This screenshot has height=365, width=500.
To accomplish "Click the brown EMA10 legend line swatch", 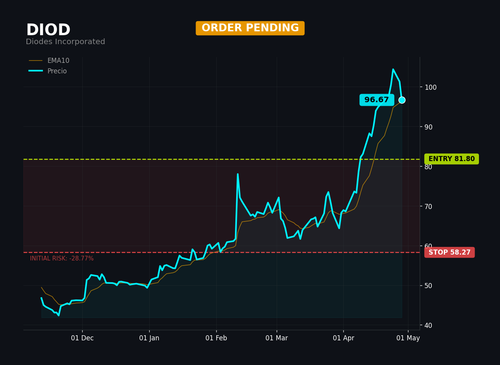I will (x=36, y=61).
